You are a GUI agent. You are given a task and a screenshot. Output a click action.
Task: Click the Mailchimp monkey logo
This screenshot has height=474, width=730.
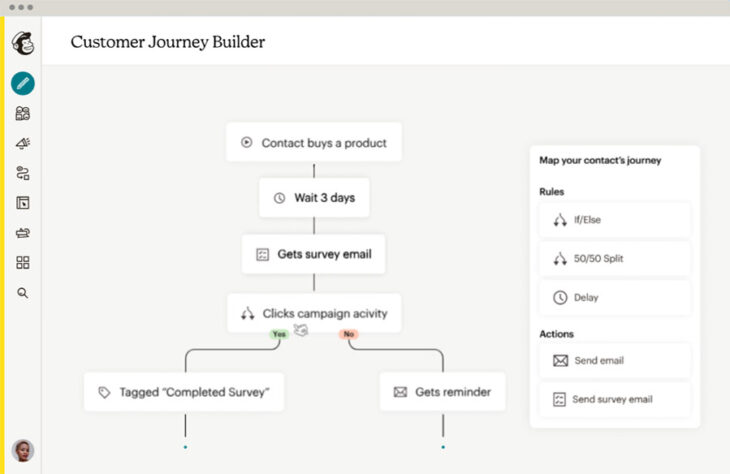pyautogui.click(x=22, y=44)
